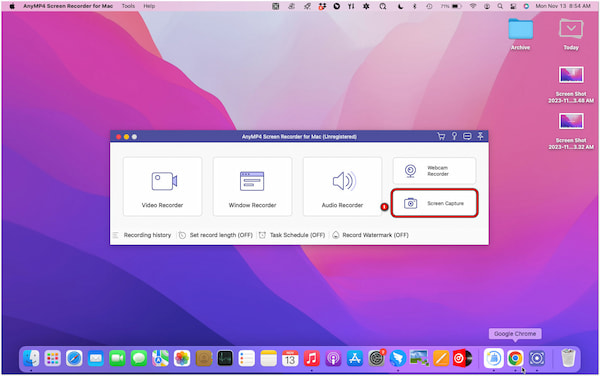The width and height of the screenshot is (600, 376).
Task: Open Recording history
Action: click(142, 235)
